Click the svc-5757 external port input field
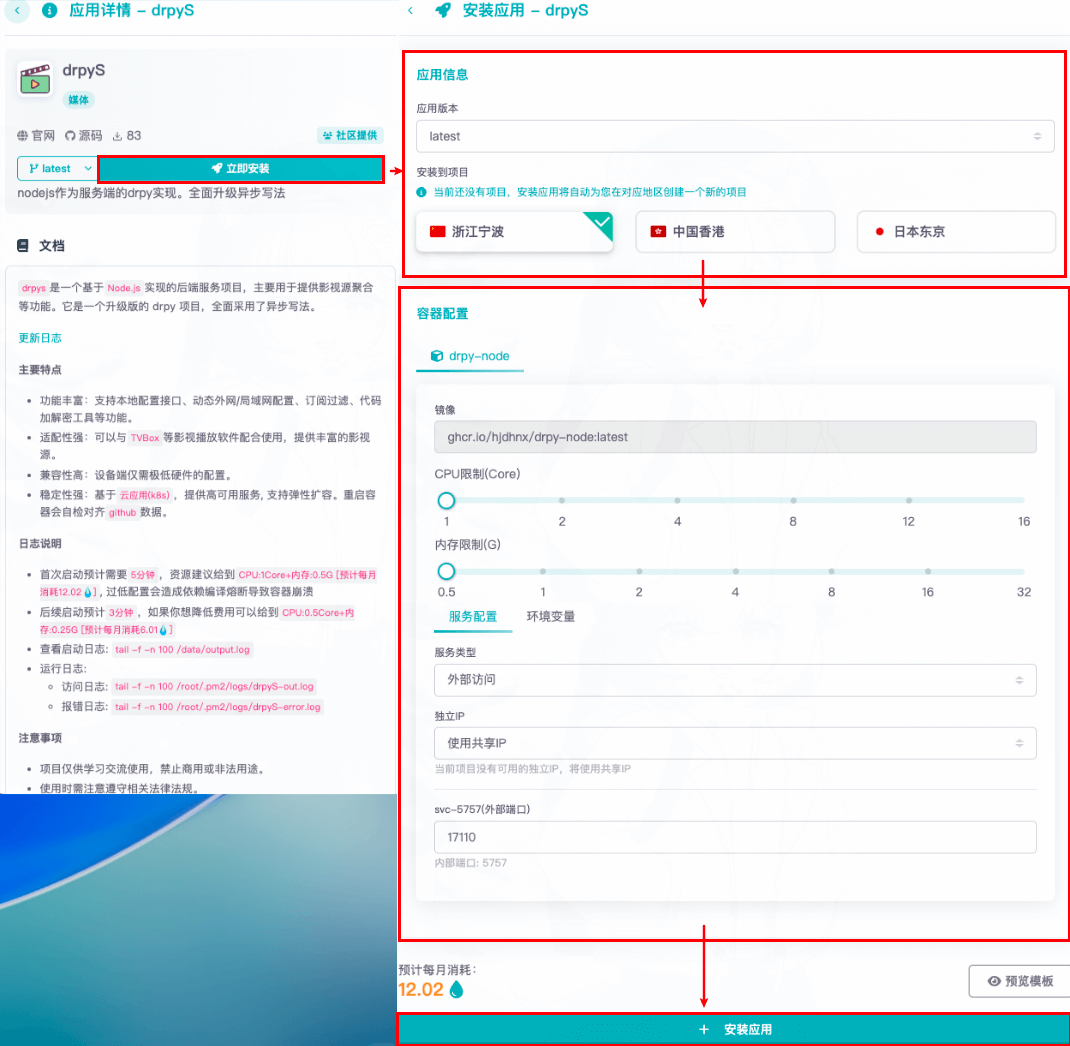 pyautogui.click(x=735, y=837)
